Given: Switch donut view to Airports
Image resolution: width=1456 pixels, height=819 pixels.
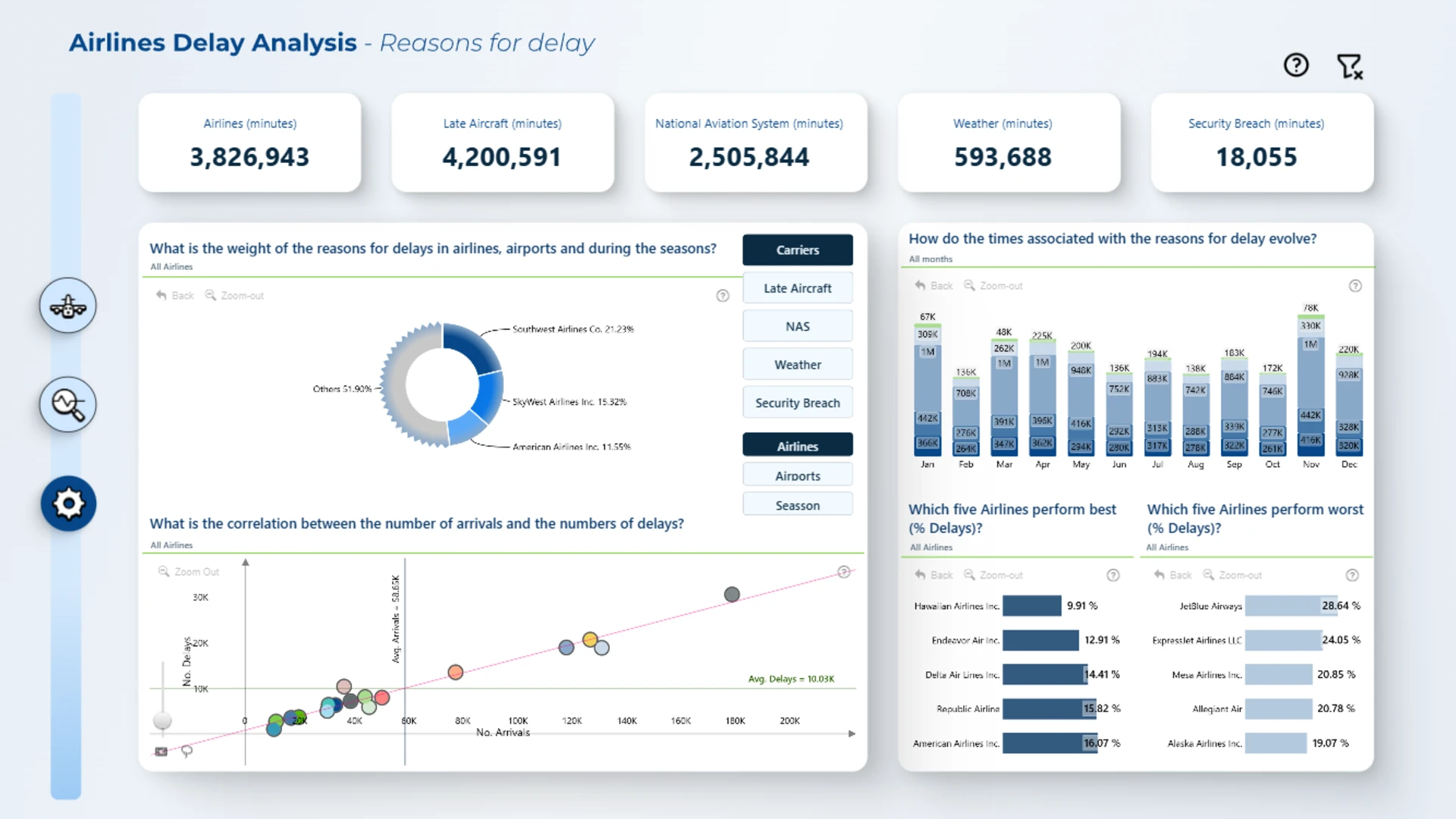Looking at the screenshot, I should click(x=798, y=475).
